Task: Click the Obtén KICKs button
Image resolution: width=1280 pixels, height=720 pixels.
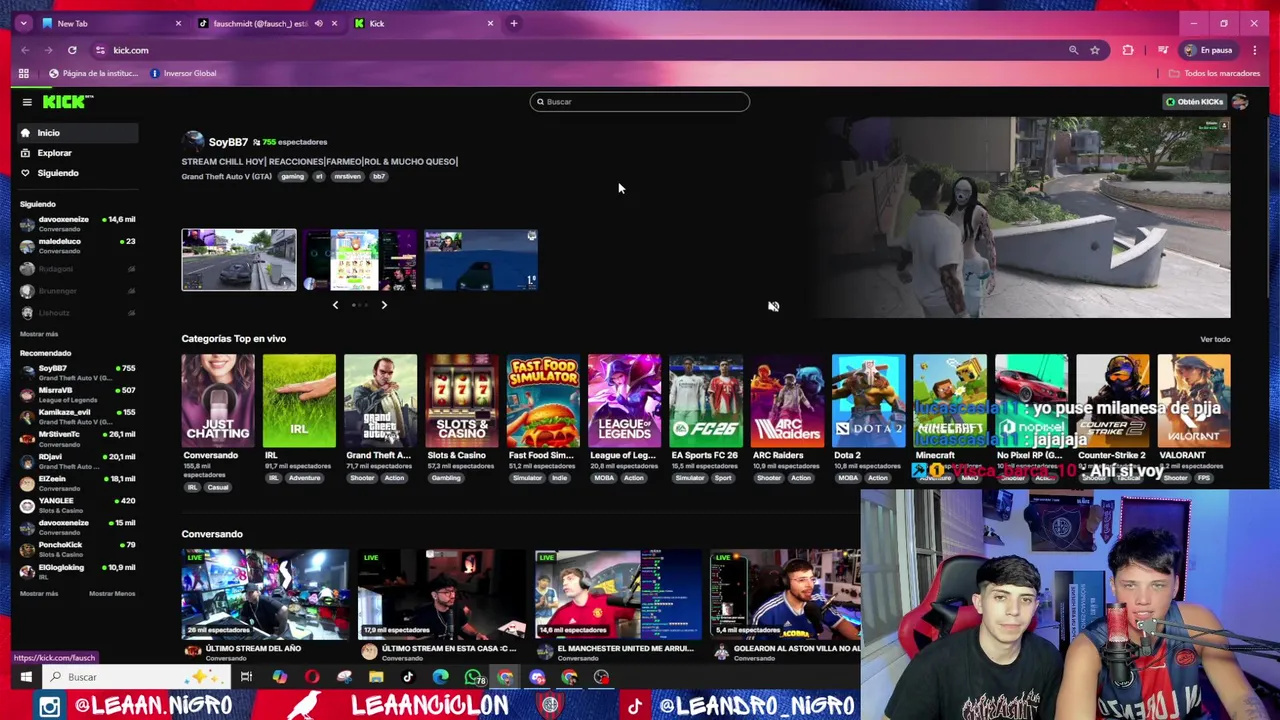Action: 1194,102
